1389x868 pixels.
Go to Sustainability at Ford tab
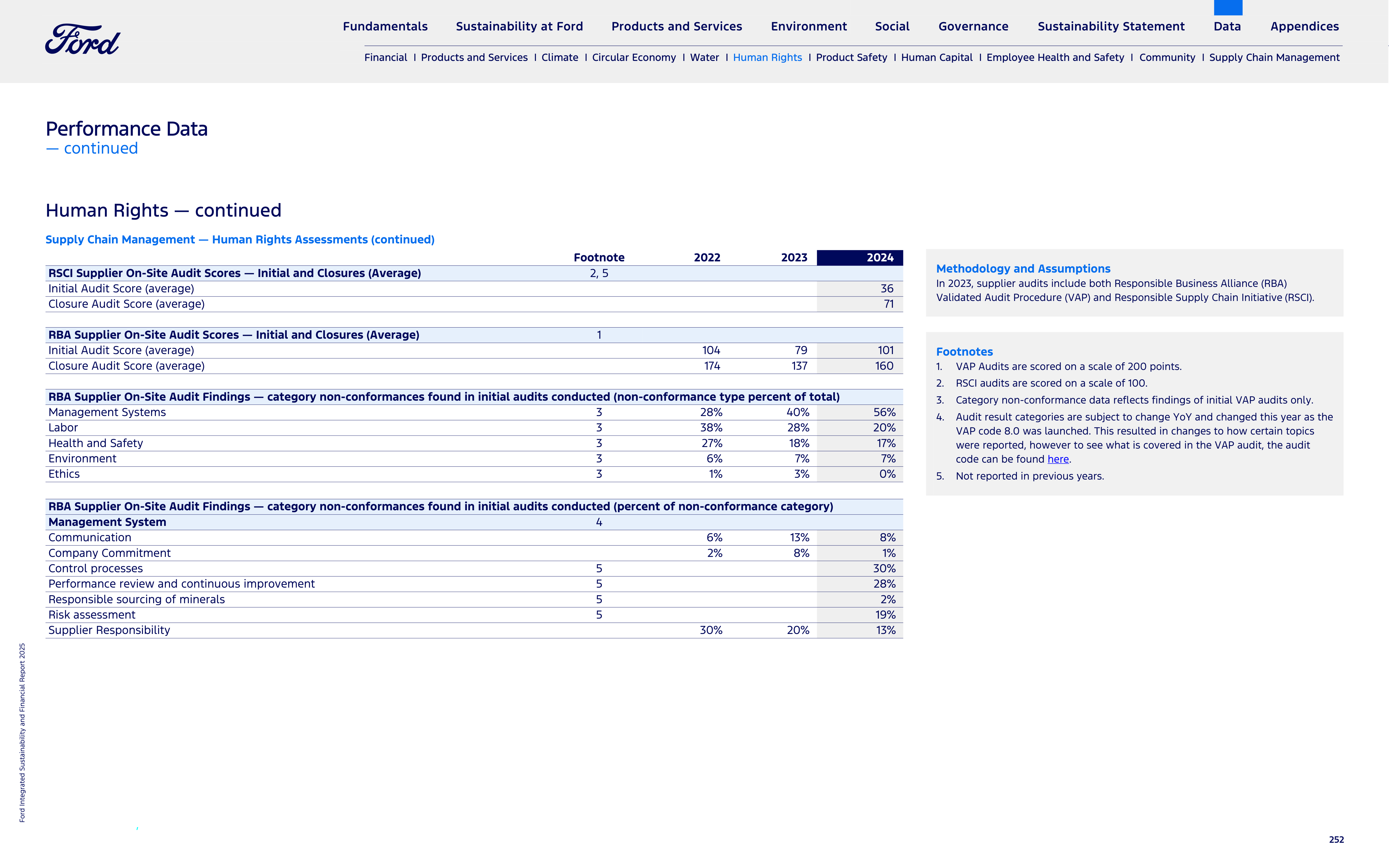point(519,26)
